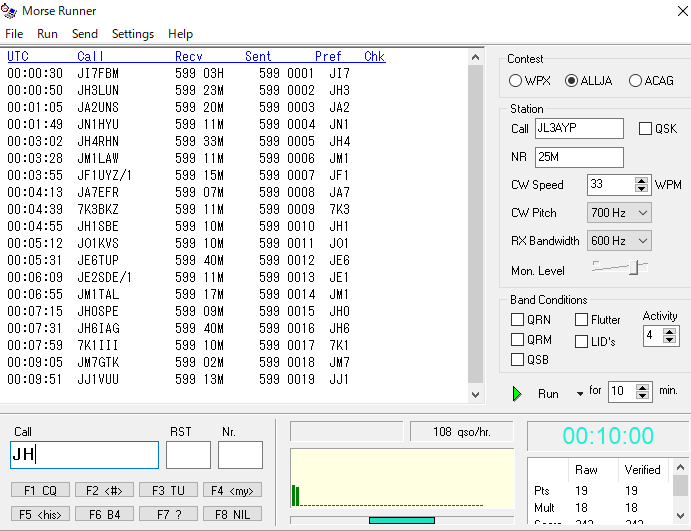Click the yellow spectrum display panel
The image size is (691, 531).
click(402, 479)
